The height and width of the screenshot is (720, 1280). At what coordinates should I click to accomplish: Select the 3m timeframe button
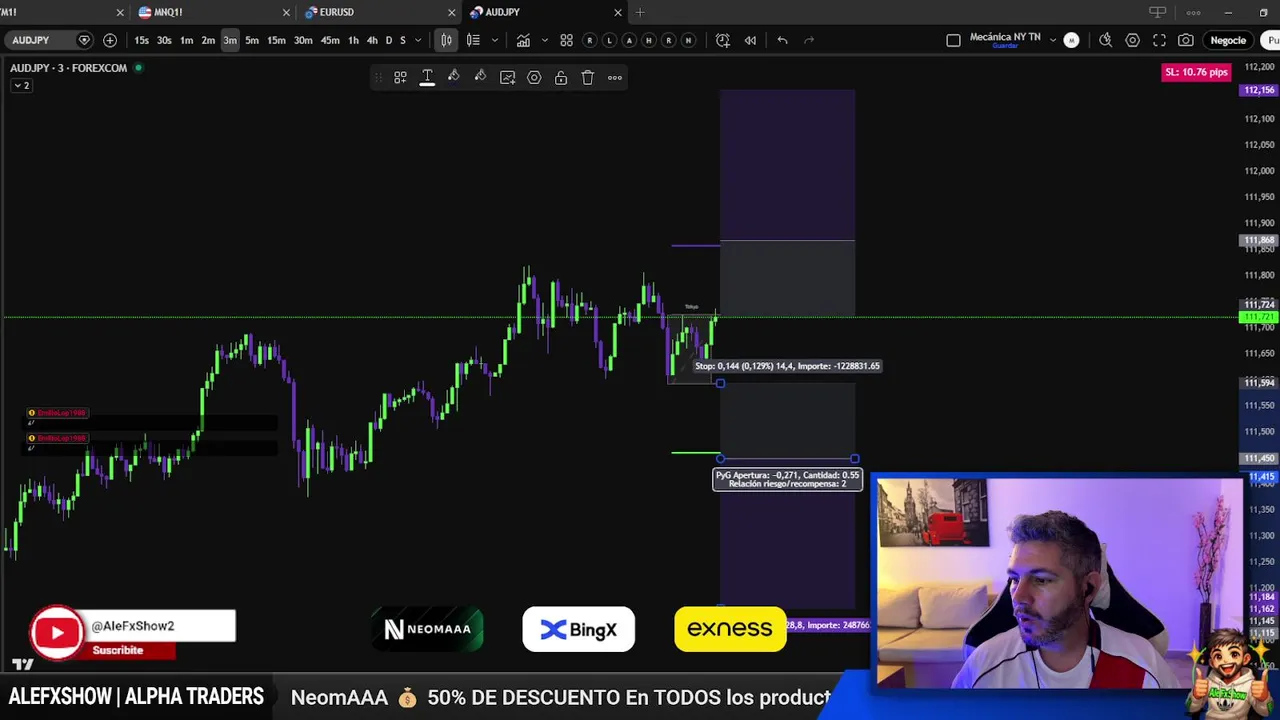pos(230,40)
